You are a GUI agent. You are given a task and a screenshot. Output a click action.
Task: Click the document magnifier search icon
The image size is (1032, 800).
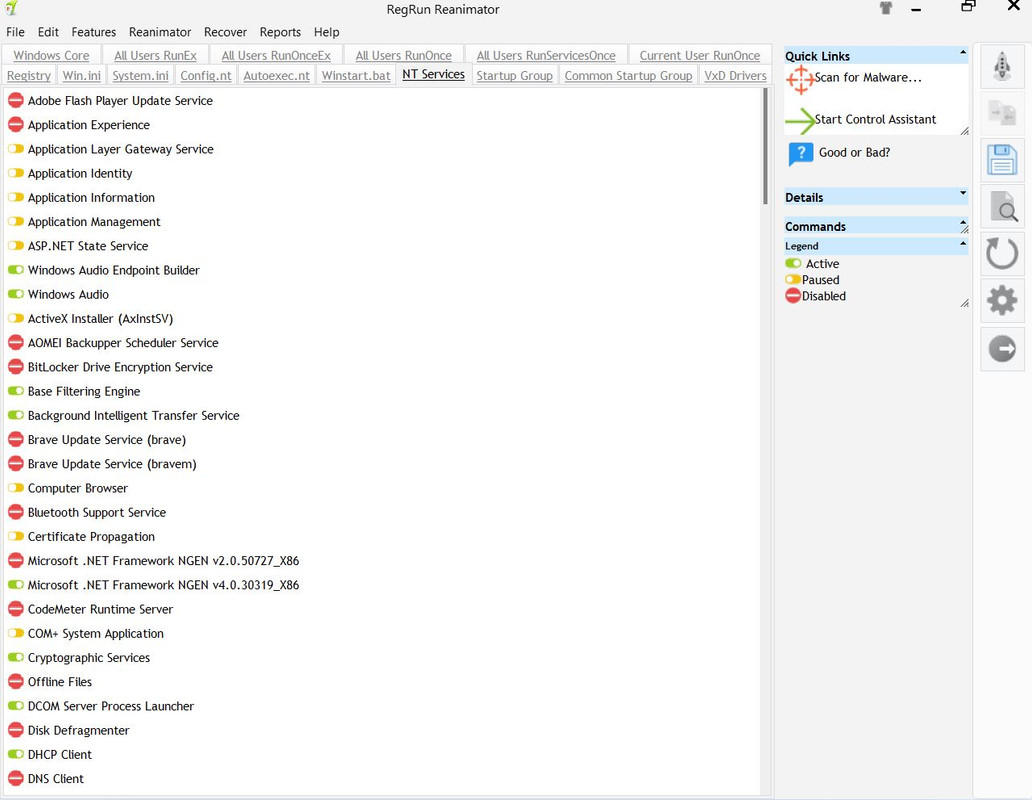(x=1003, y=206)
